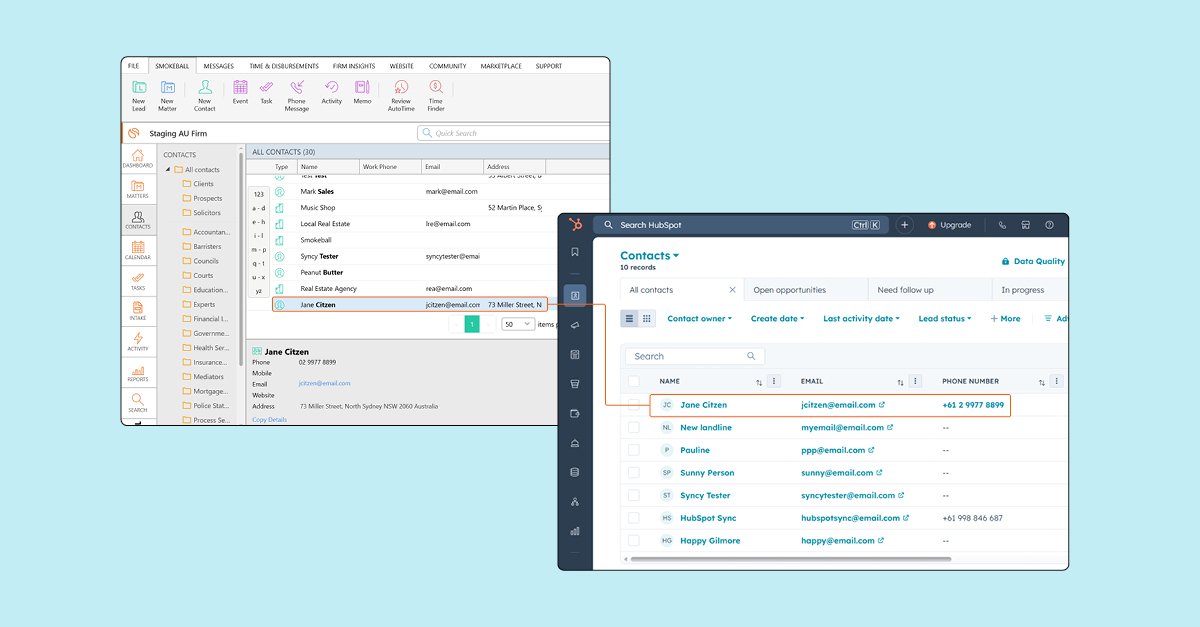Open NAME column options menu
1200x627 pixels.
[774, 381]
